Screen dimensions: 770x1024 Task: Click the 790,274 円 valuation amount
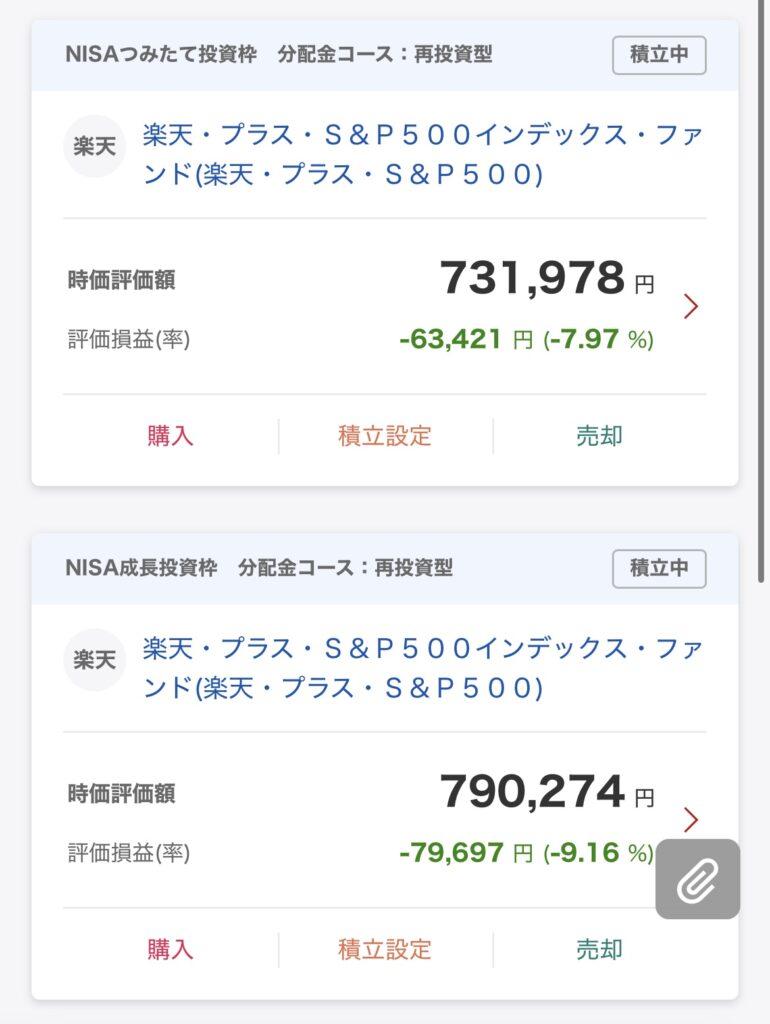click(546, 793)
